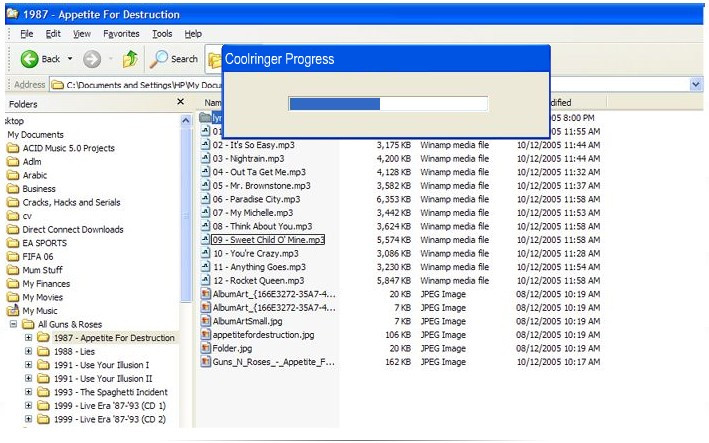
Task: Select the Arabic folder icon
Action: (13, 175)
